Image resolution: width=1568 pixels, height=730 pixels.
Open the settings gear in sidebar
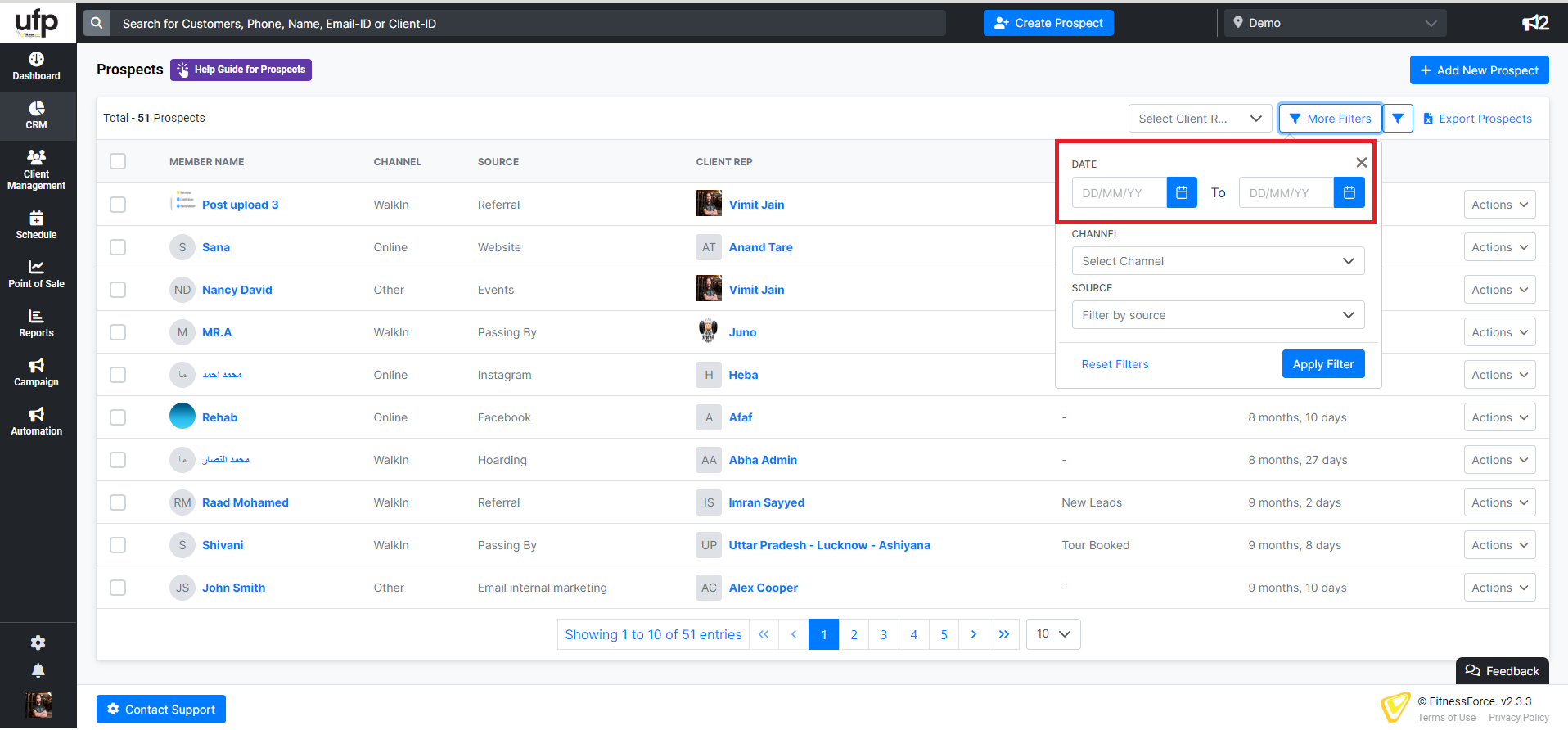pyautogui.click(x=38, y=642)
